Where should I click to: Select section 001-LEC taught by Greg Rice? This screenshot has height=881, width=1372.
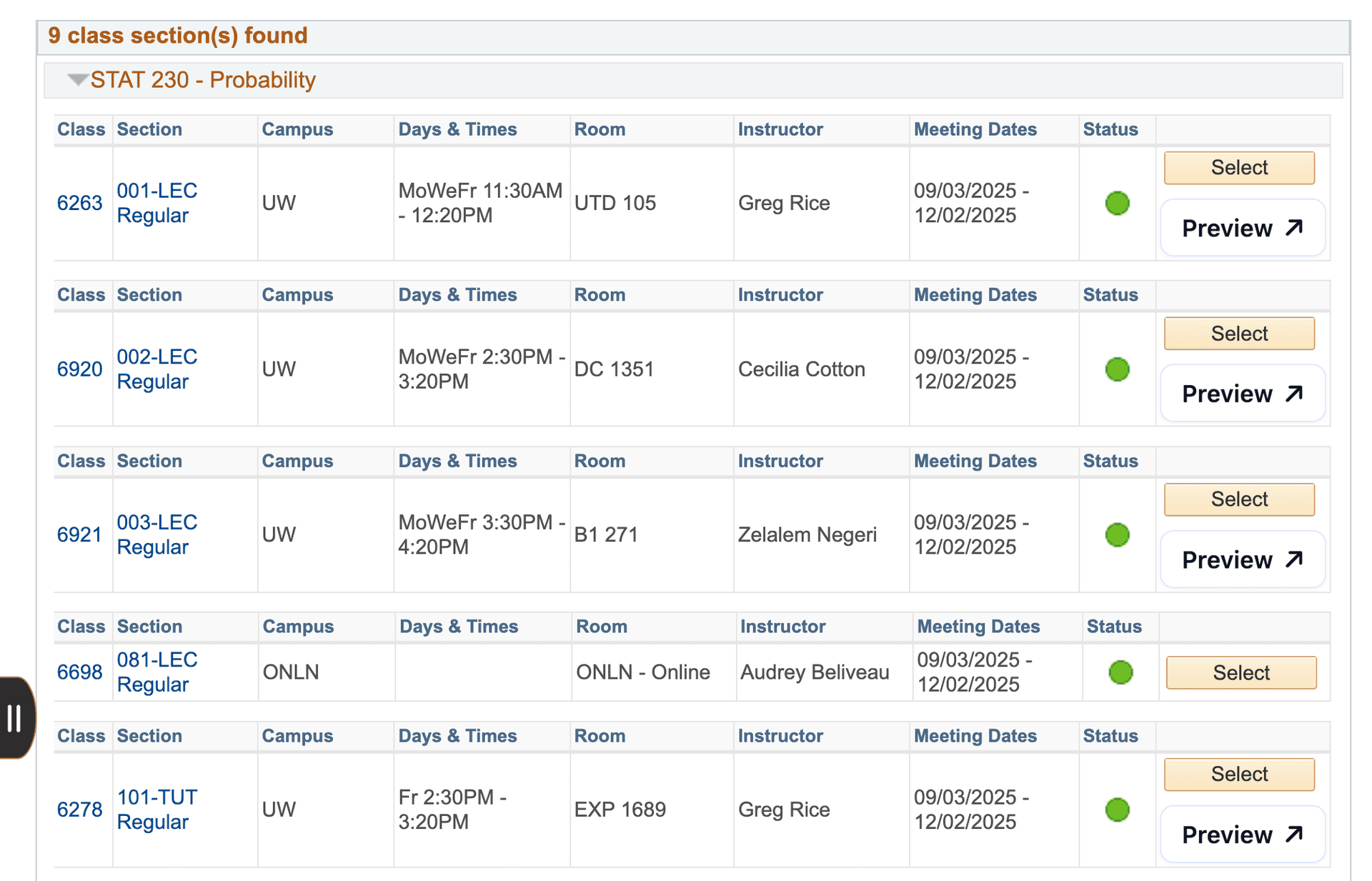[x=1238, y=167]
